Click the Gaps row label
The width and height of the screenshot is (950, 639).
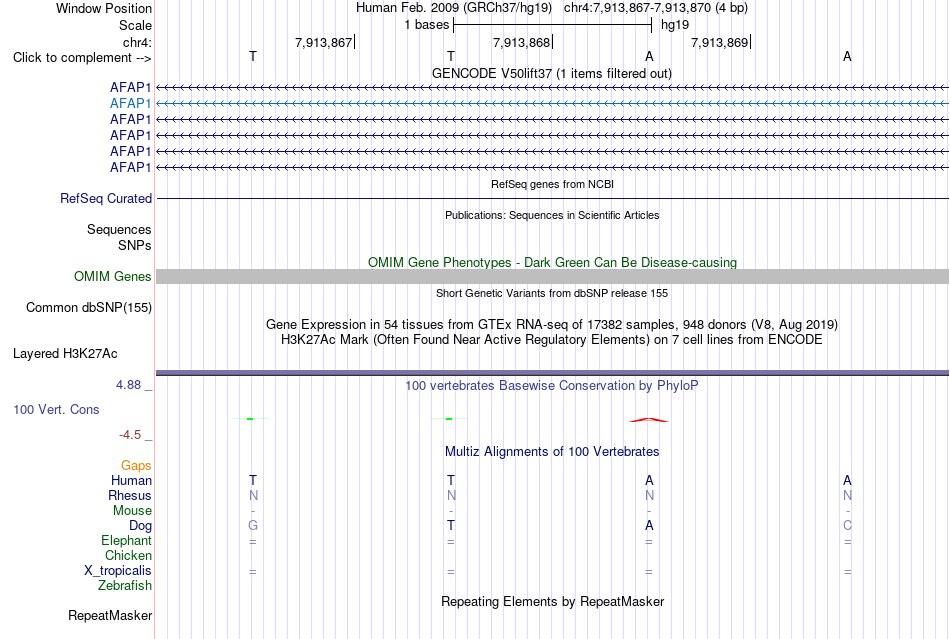136,466
